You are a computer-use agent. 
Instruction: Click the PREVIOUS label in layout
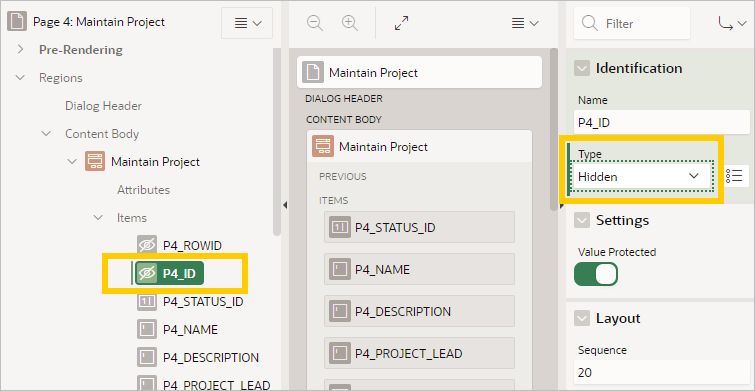click(343, 176)
